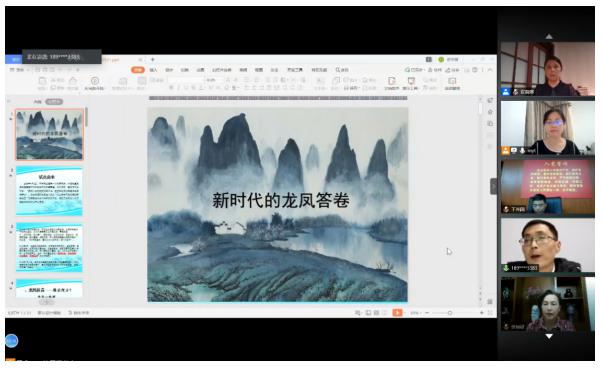Open the search magnifier in ribbon tabs
This screenshot has width=602, height=368.
(x=338, y=70)
